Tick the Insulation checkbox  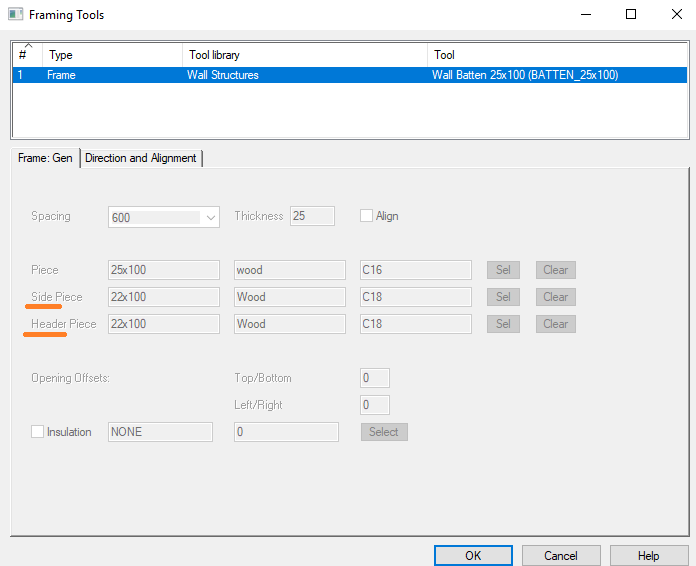tap(38, 432)
